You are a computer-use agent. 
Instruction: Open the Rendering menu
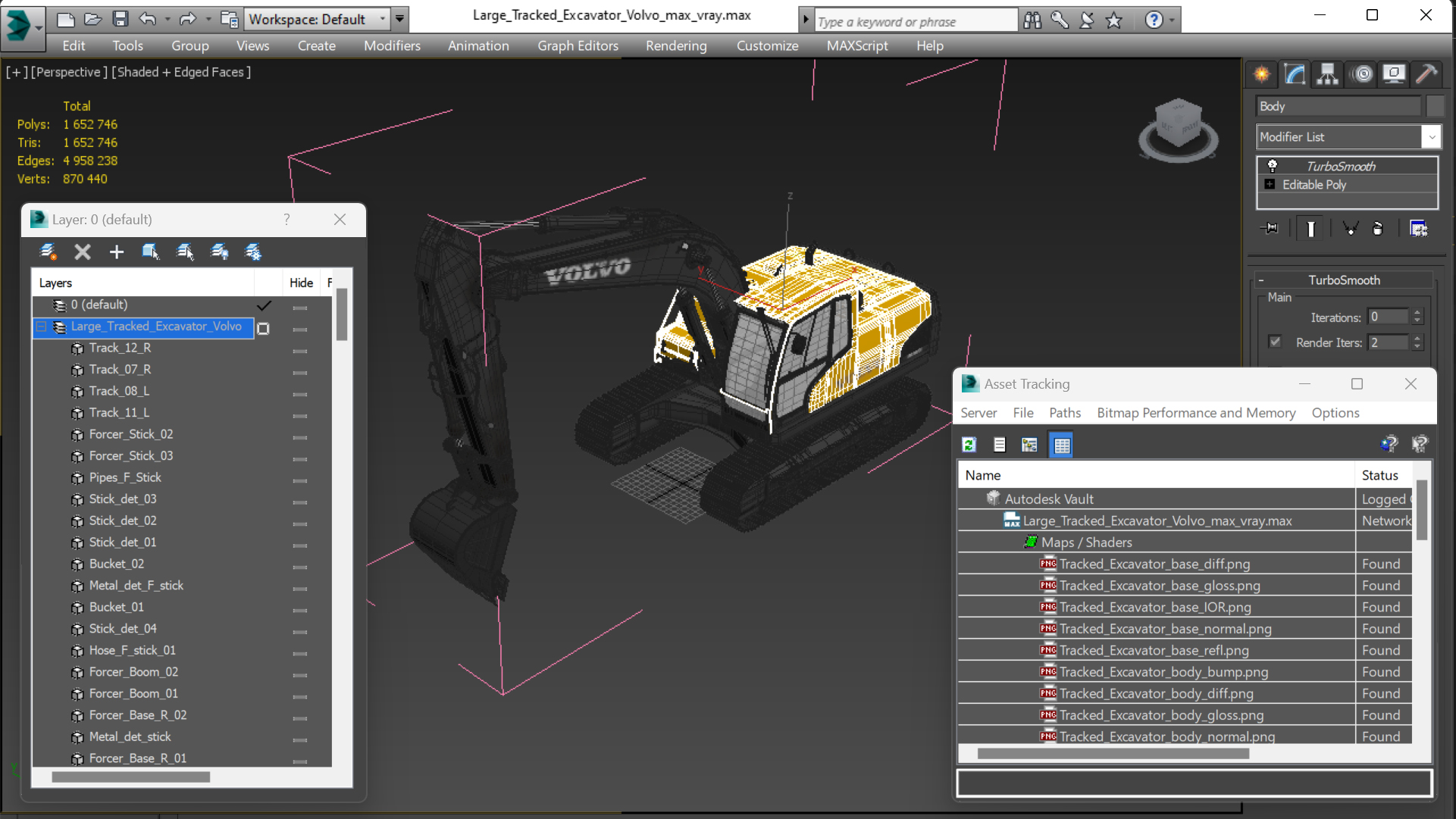[676, 45]
